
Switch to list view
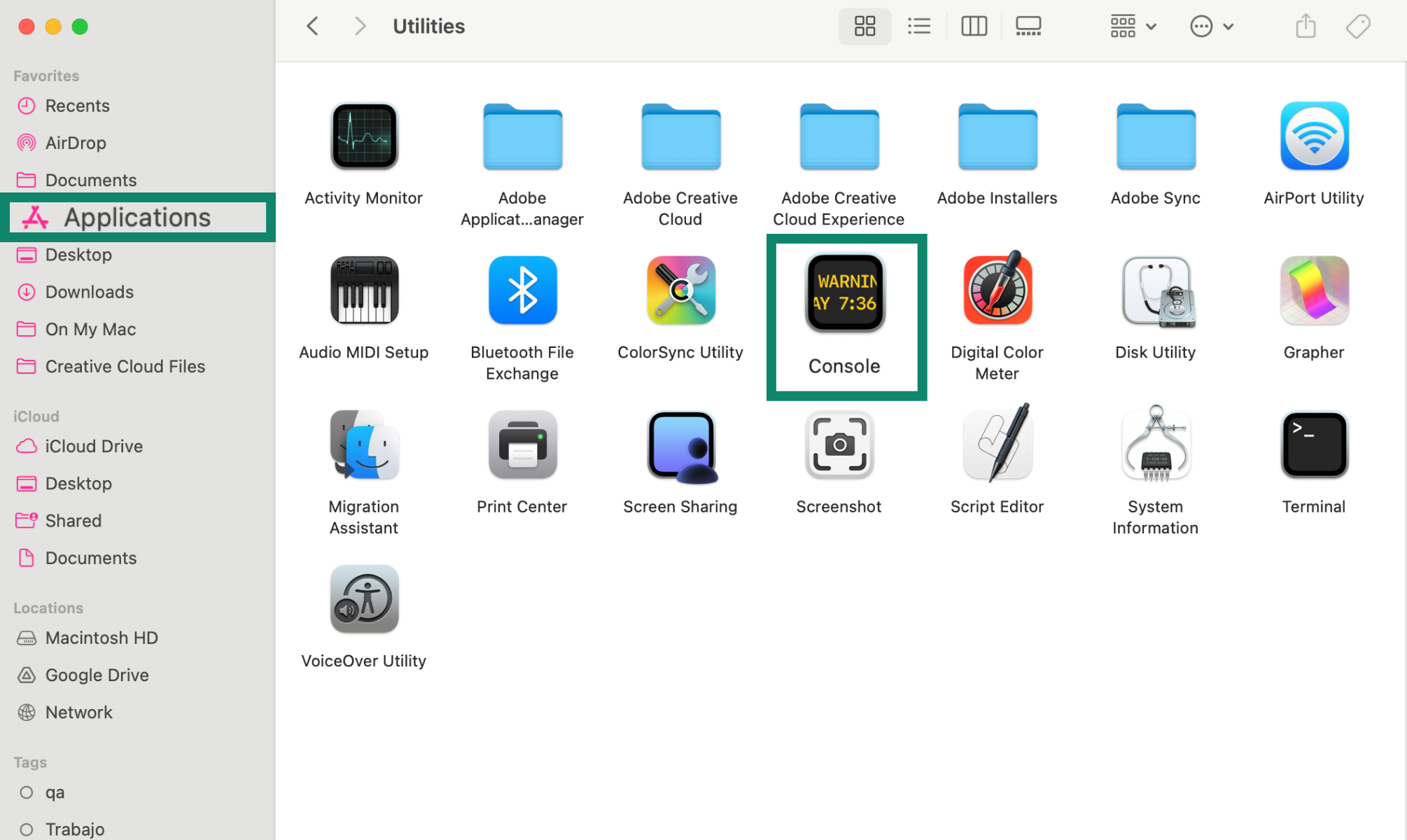[x=919, y=26]
